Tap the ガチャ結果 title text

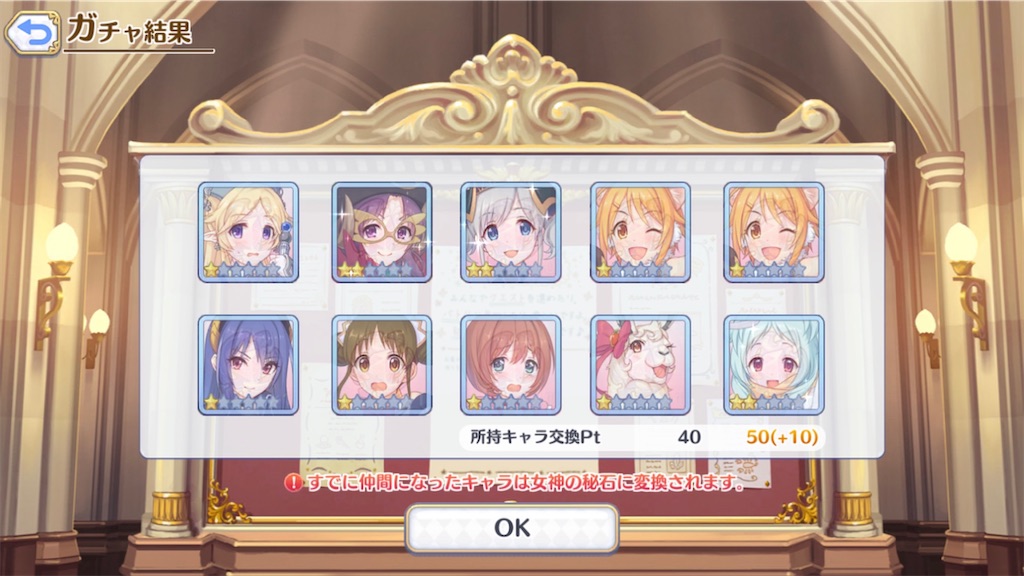pos(129,29)
